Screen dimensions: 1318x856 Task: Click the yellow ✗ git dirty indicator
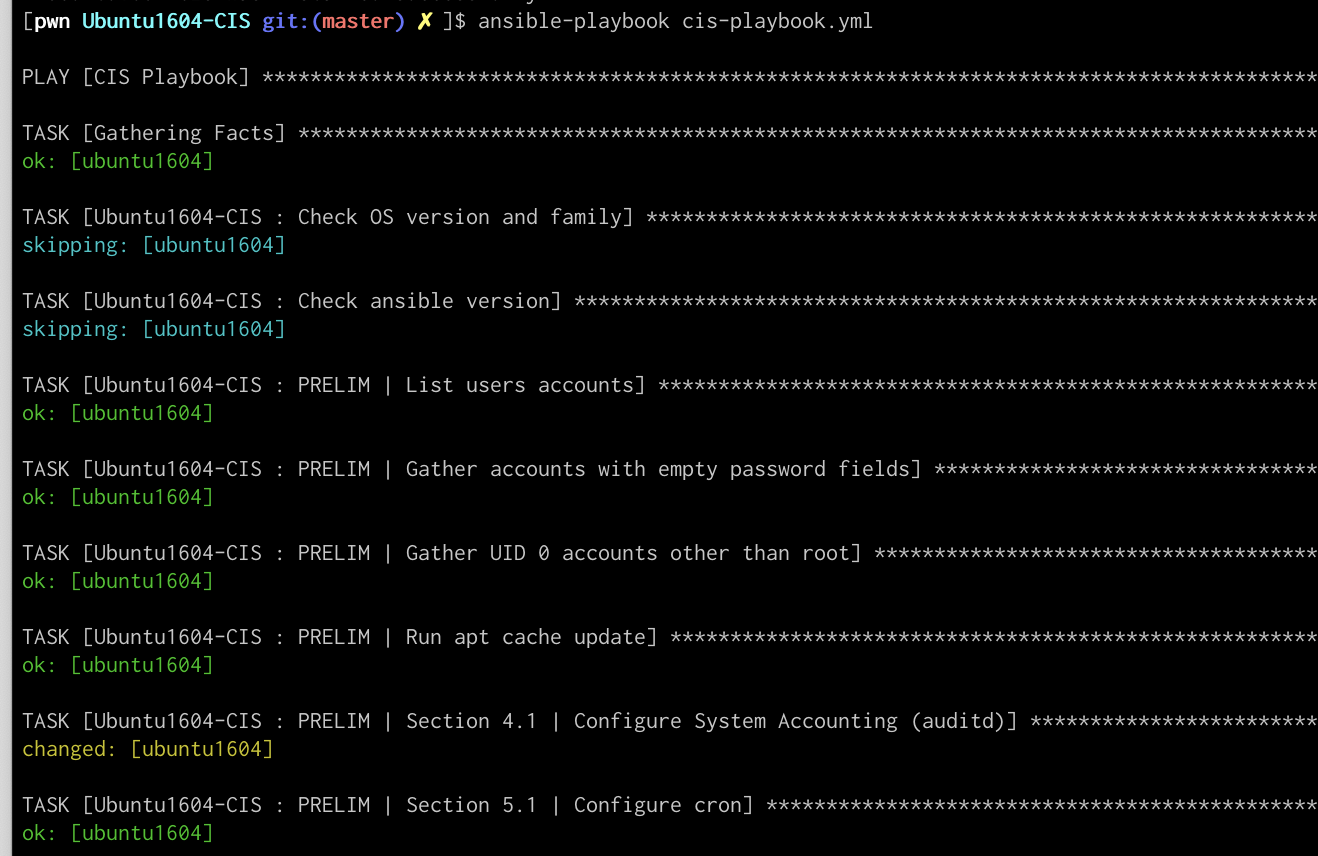point(425,21)
